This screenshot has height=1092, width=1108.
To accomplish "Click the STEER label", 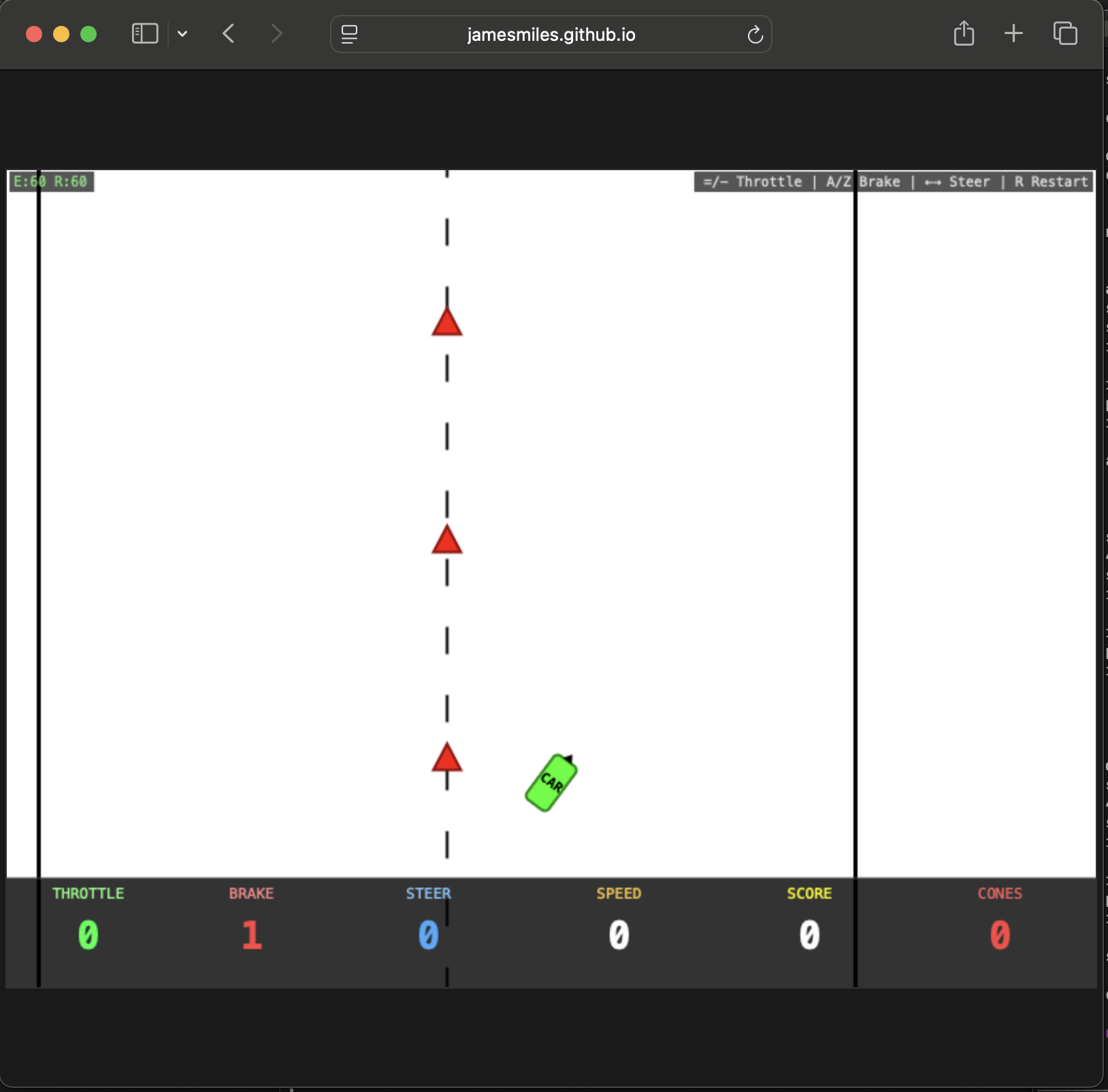I will tap(429, 893).
